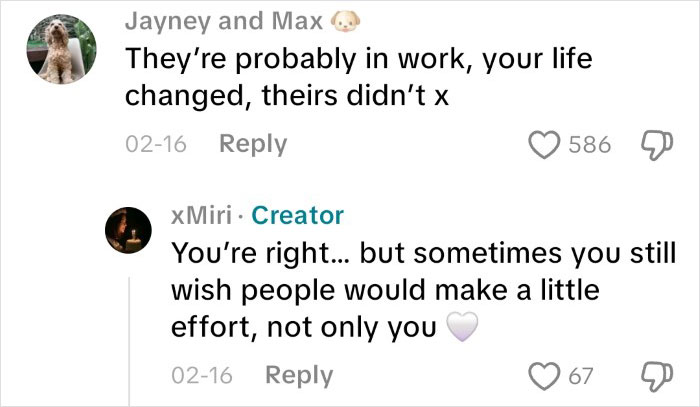Open Jayney and Max dog profile picture
700x407 pixels.
pyautogui.click(x=61, y=50)
